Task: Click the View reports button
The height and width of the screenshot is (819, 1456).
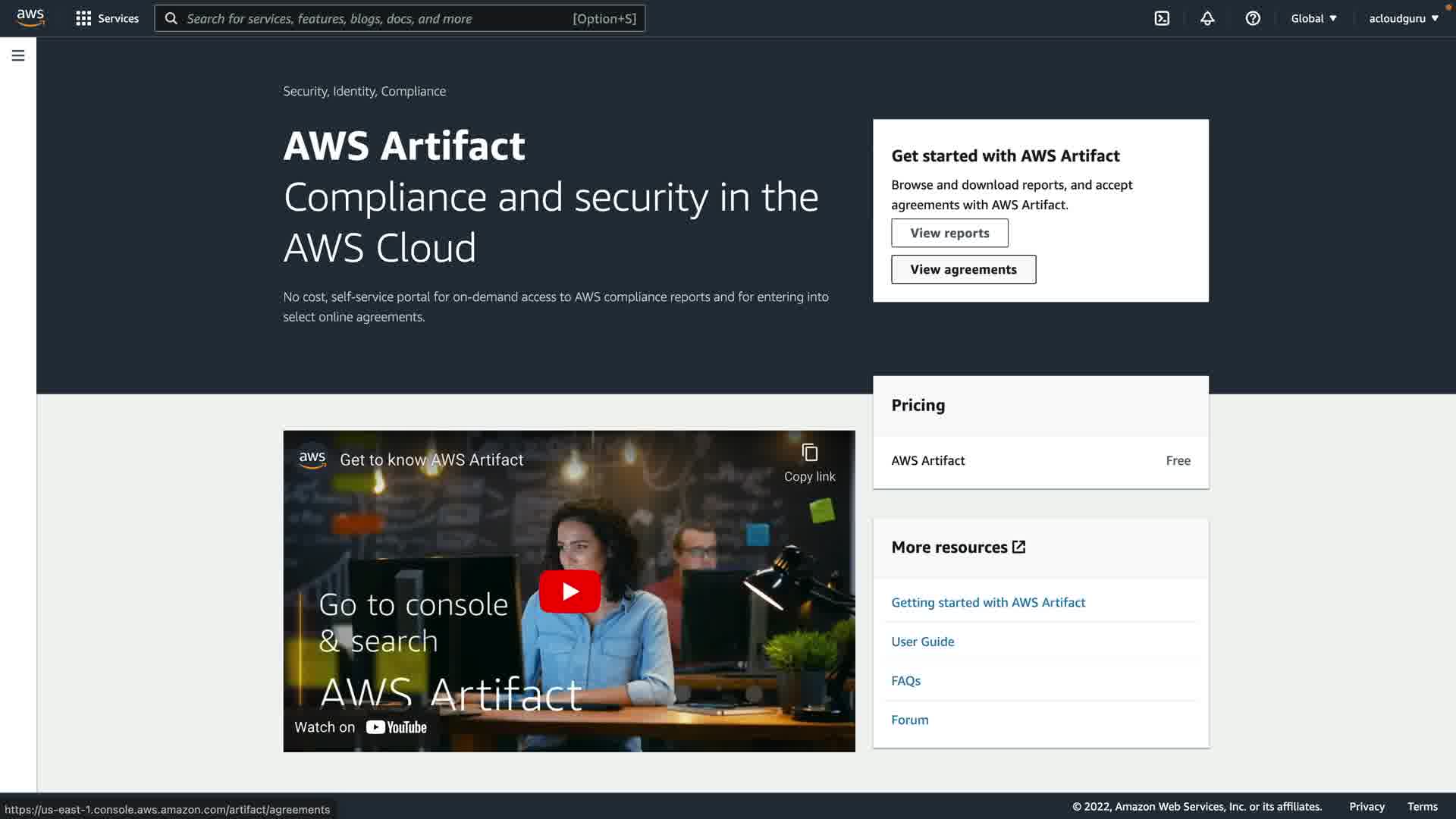Action: pos(949,233)
